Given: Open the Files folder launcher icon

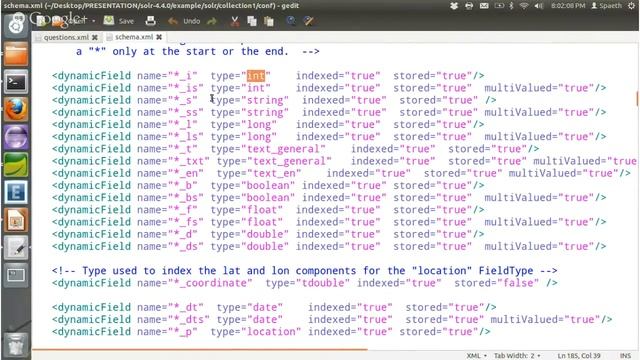Looking at the screenshot, I should click(x=16, y=55).
